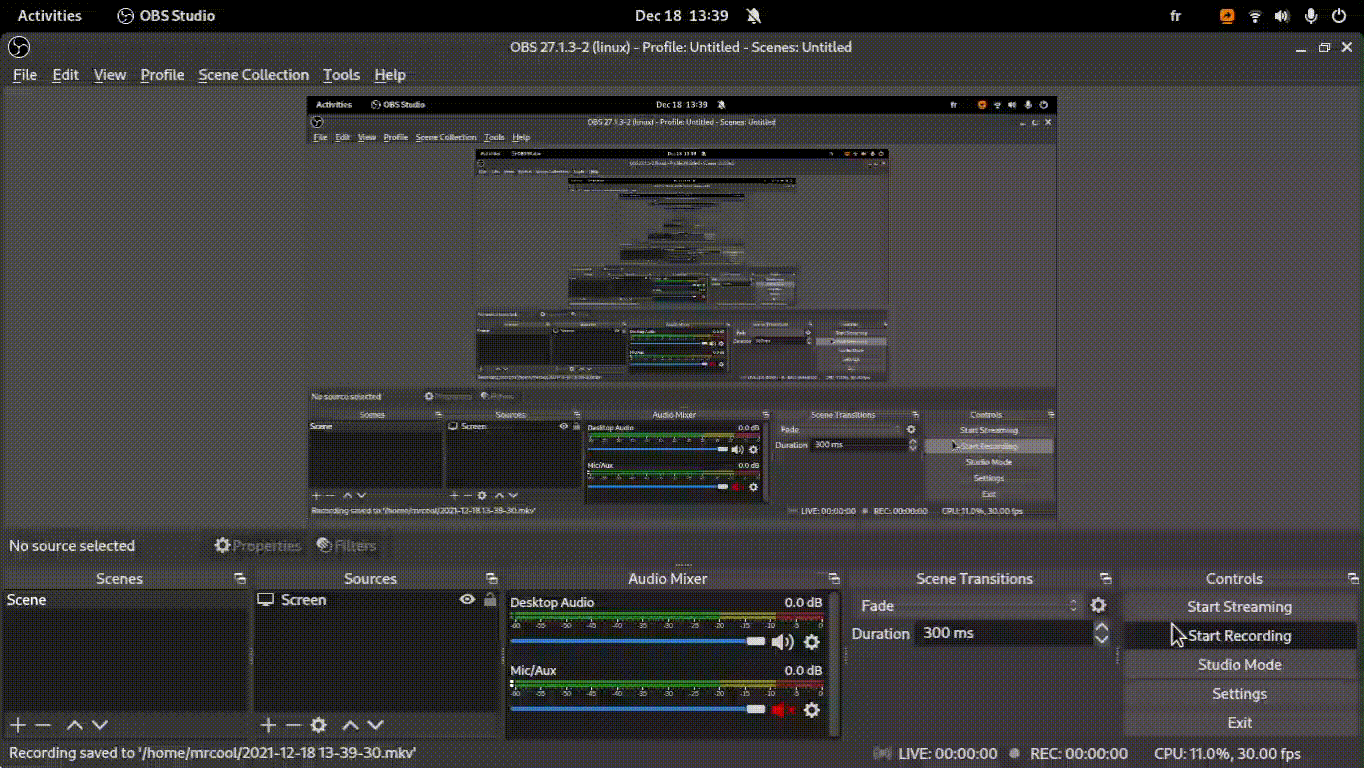The width and height of the screenshot is (1364, 768).
Task: Click the 'Recording saved to' status message
Action: pos(213,753)
